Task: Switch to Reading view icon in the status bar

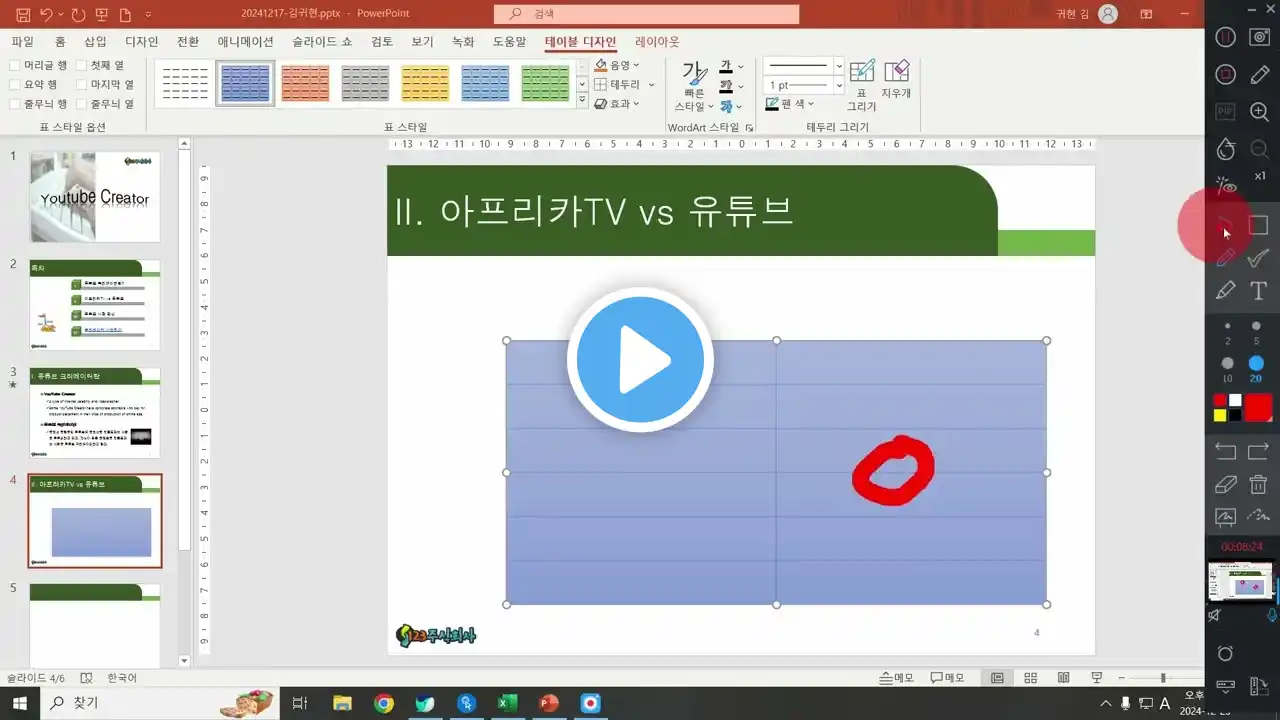Action: [1064, 677]
